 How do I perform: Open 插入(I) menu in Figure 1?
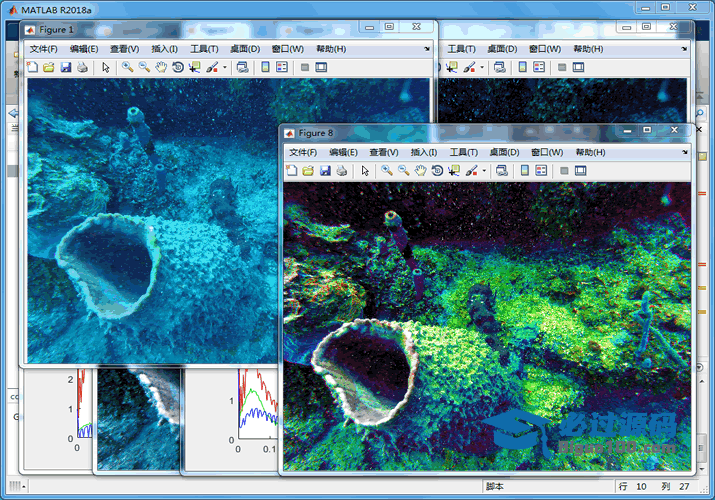[x=164, y=48]
